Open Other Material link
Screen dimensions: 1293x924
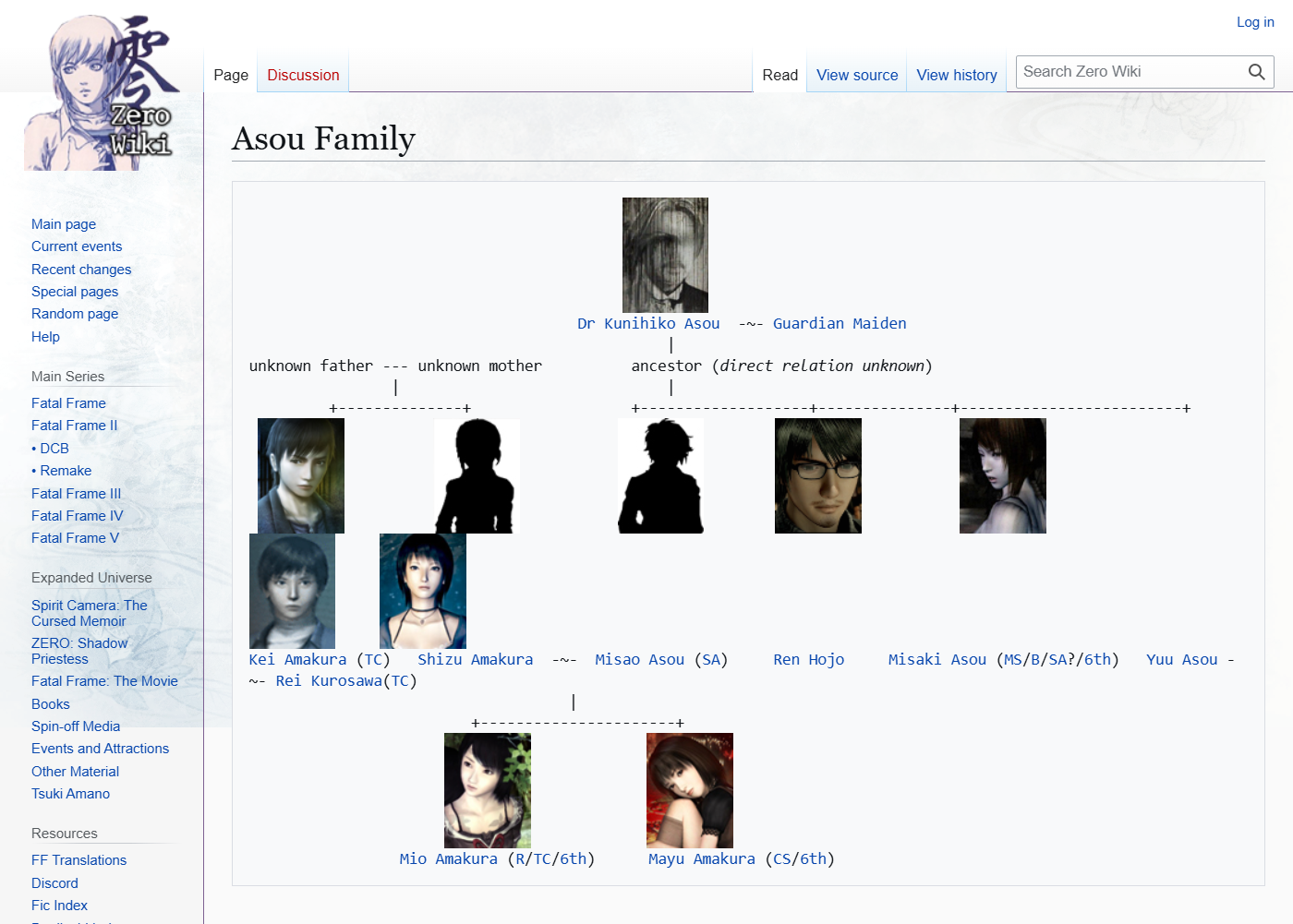(75, 772)
